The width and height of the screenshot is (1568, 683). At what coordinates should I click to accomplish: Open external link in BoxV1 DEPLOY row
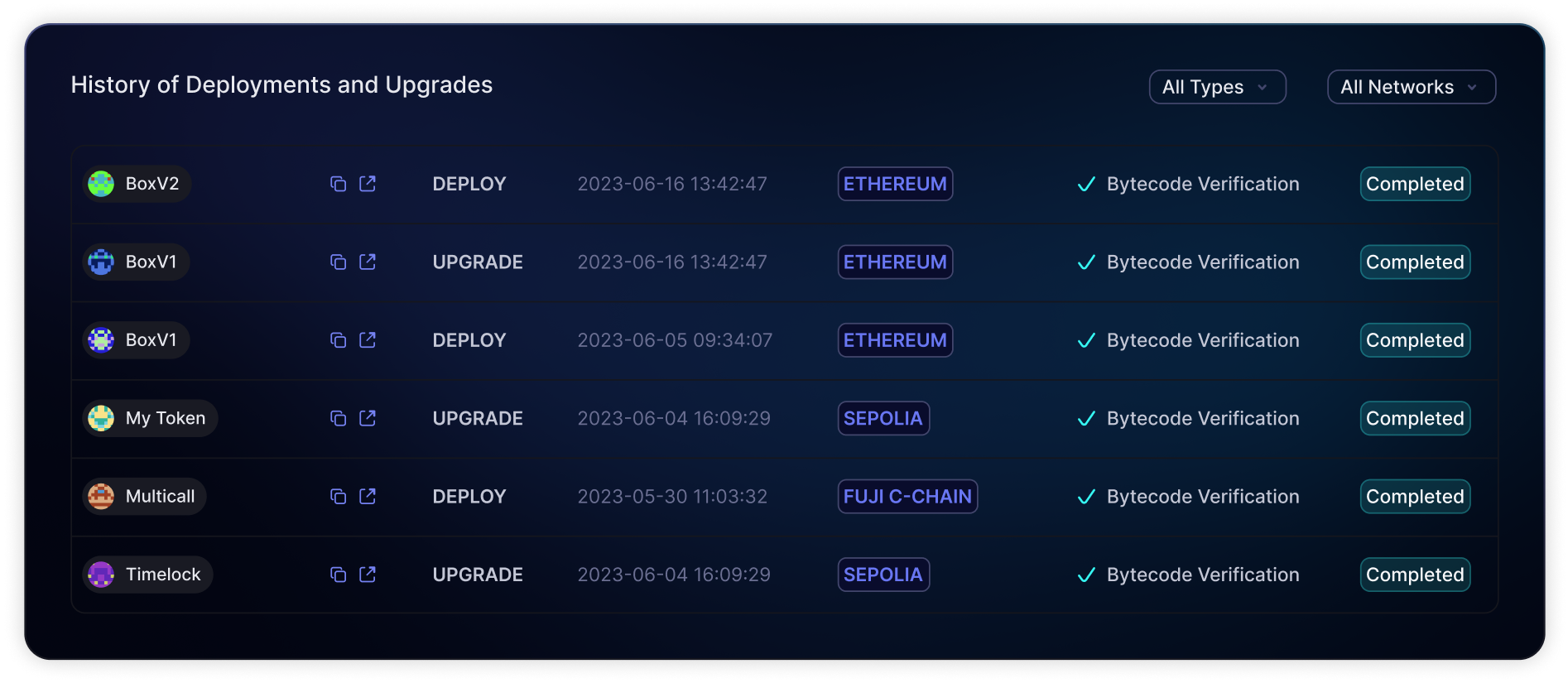[368, 340]
